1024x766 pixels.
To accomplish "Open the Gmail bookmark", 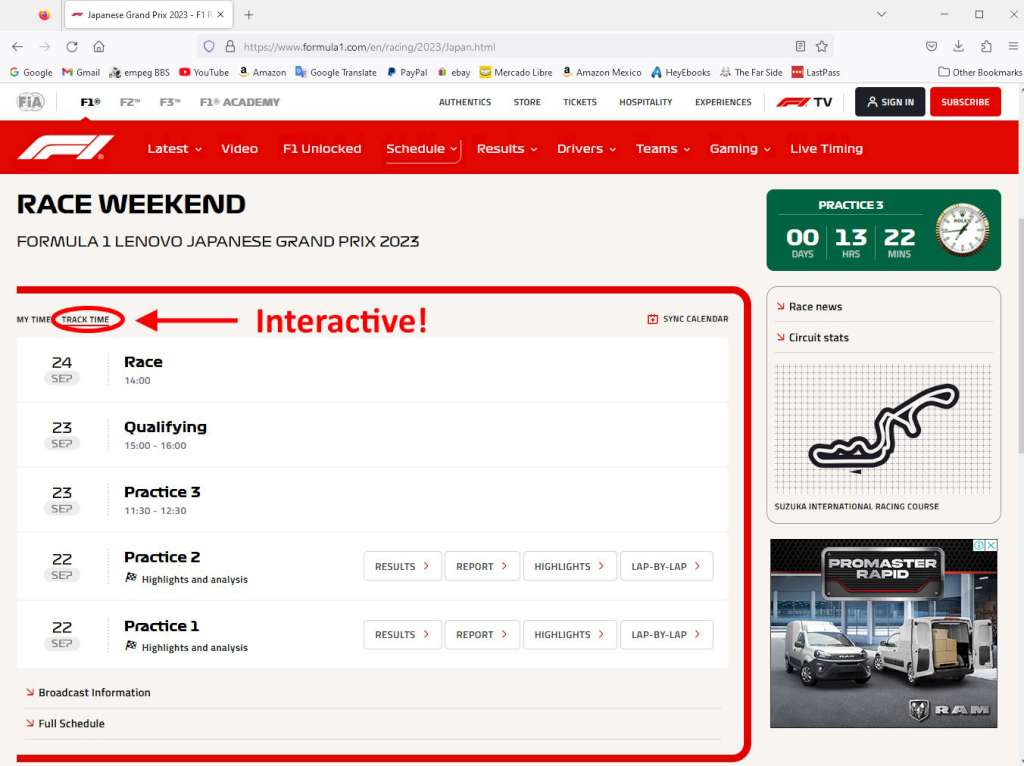I will (x=81, y=72).
